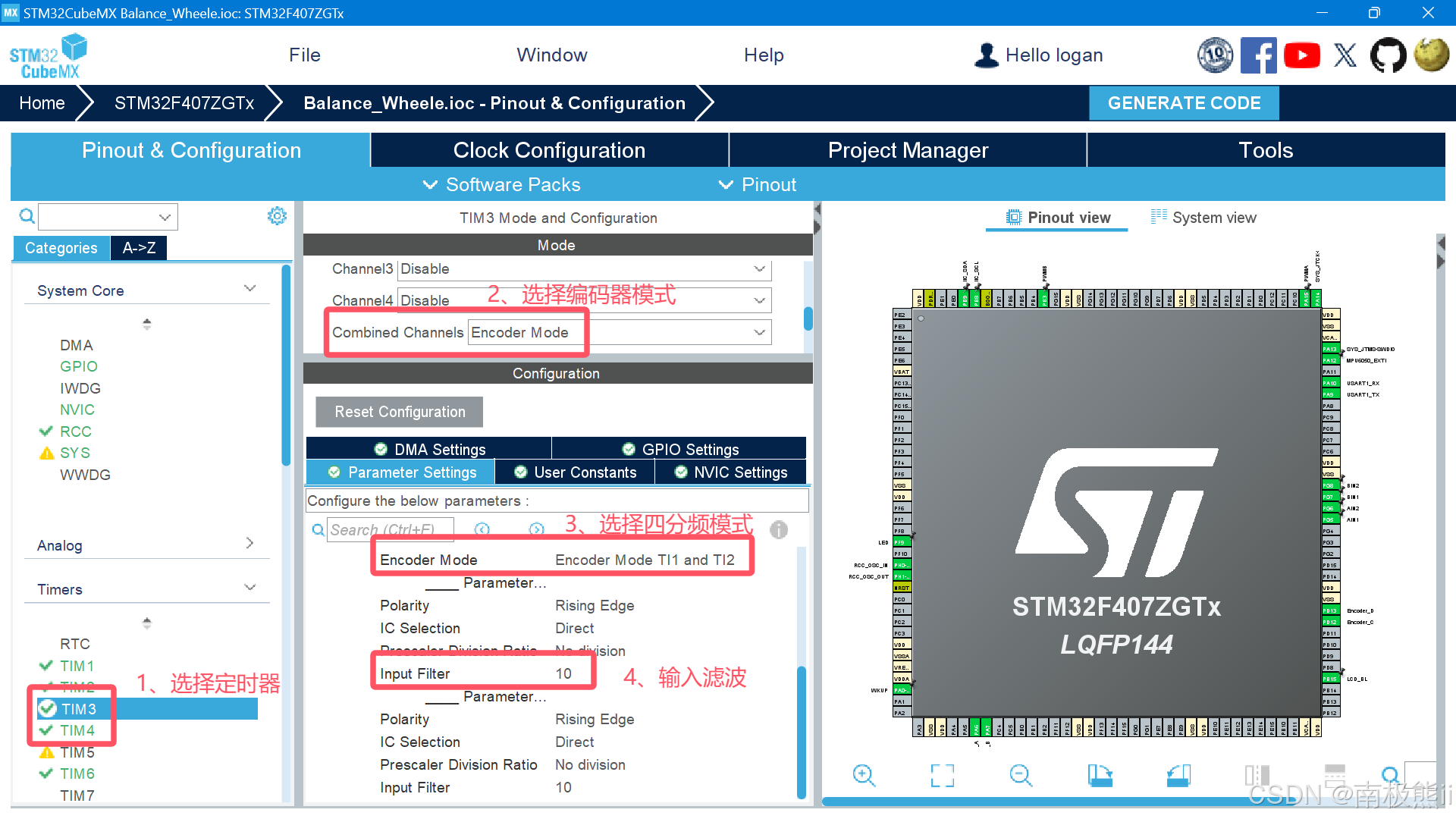Select GPIO in System Core list
The height and width of the screenshot is (819, 1456).
79,366
